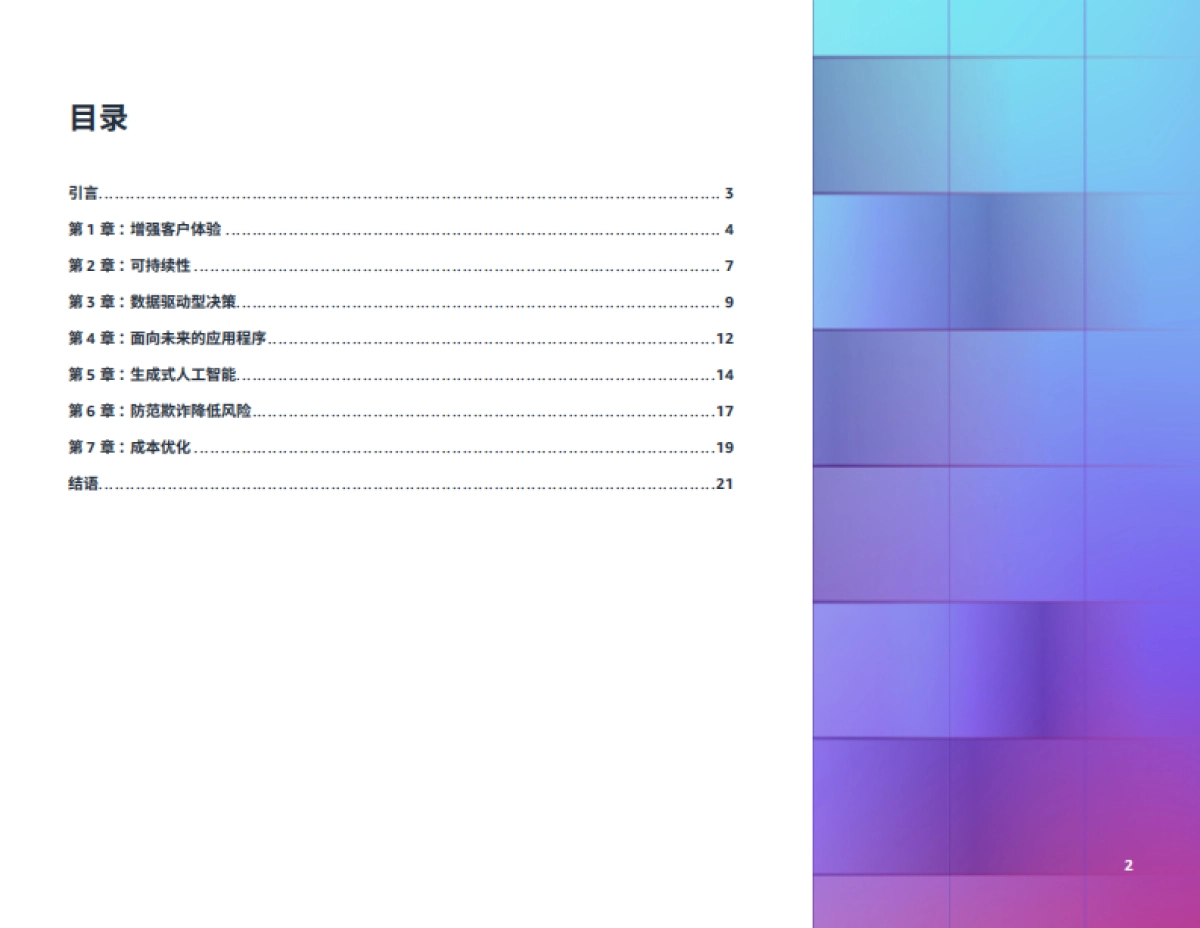1200x928 pixels.
Task: Select page number 12 in contents list
Action: click(x=725, y=338)
